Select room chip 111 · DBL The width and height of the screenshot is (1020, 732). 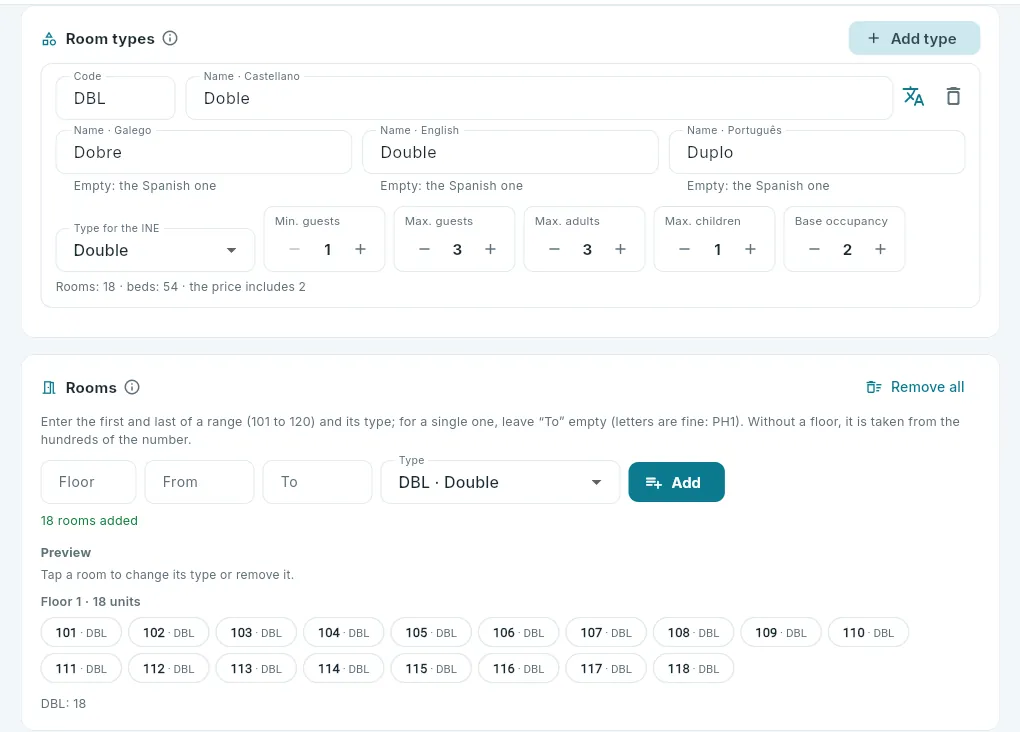click(81, 669)
